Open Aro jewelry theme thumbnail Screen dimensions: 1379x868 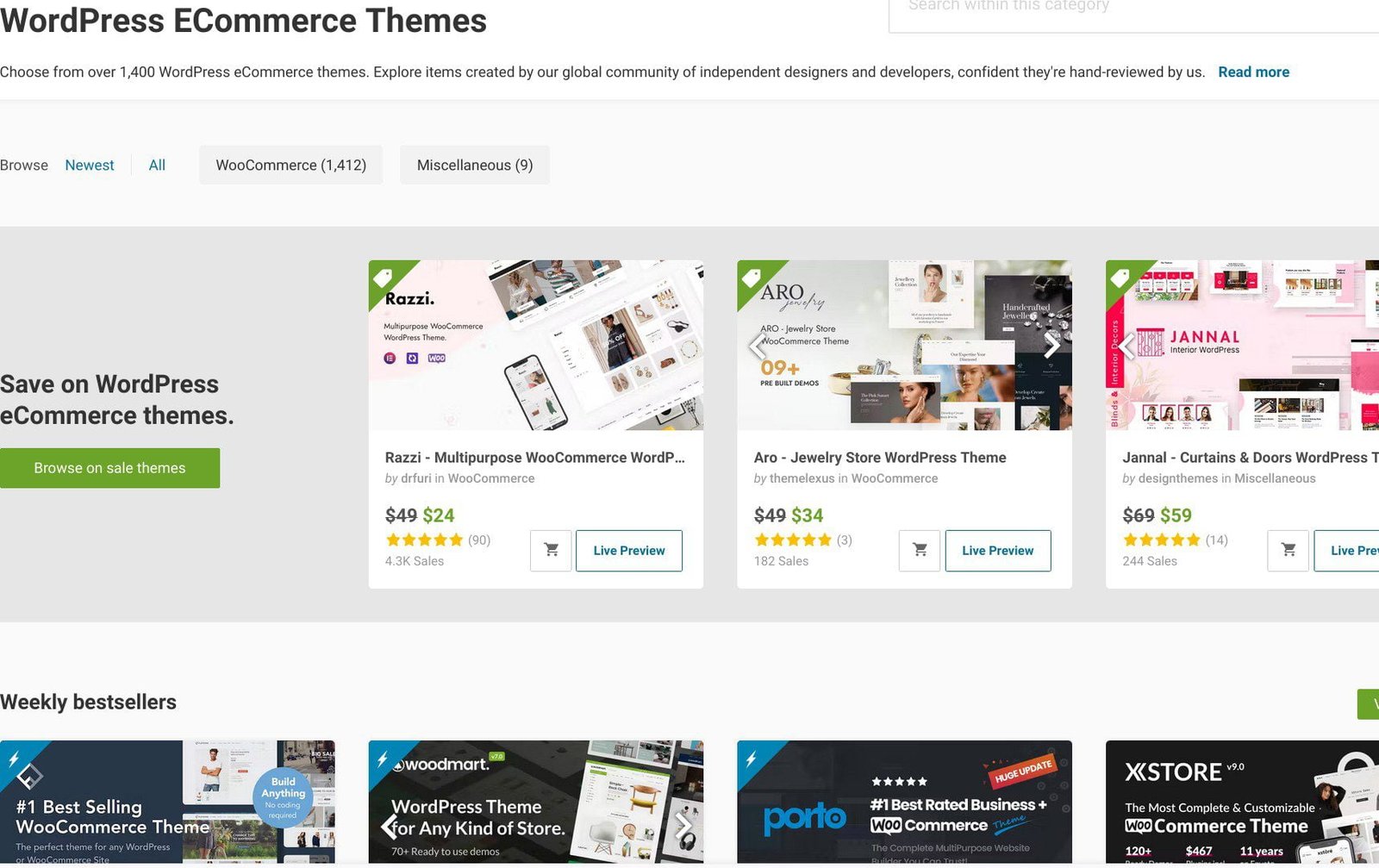904,345
